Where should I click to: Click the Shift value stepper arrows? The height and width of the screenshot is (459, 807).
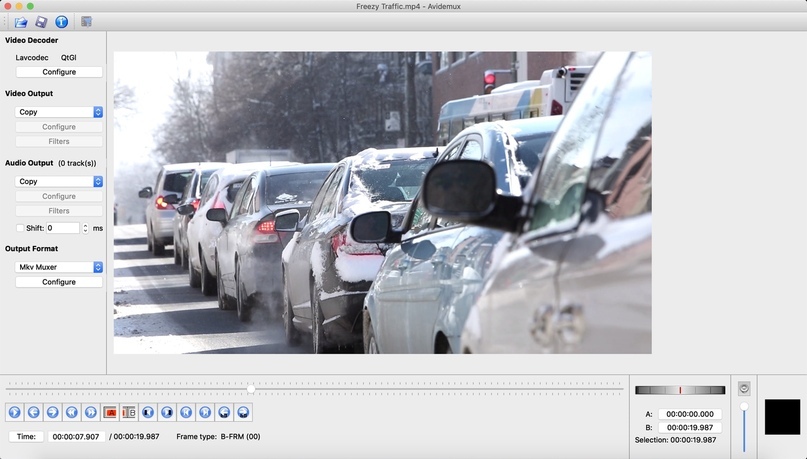click(x=85, y=228)
